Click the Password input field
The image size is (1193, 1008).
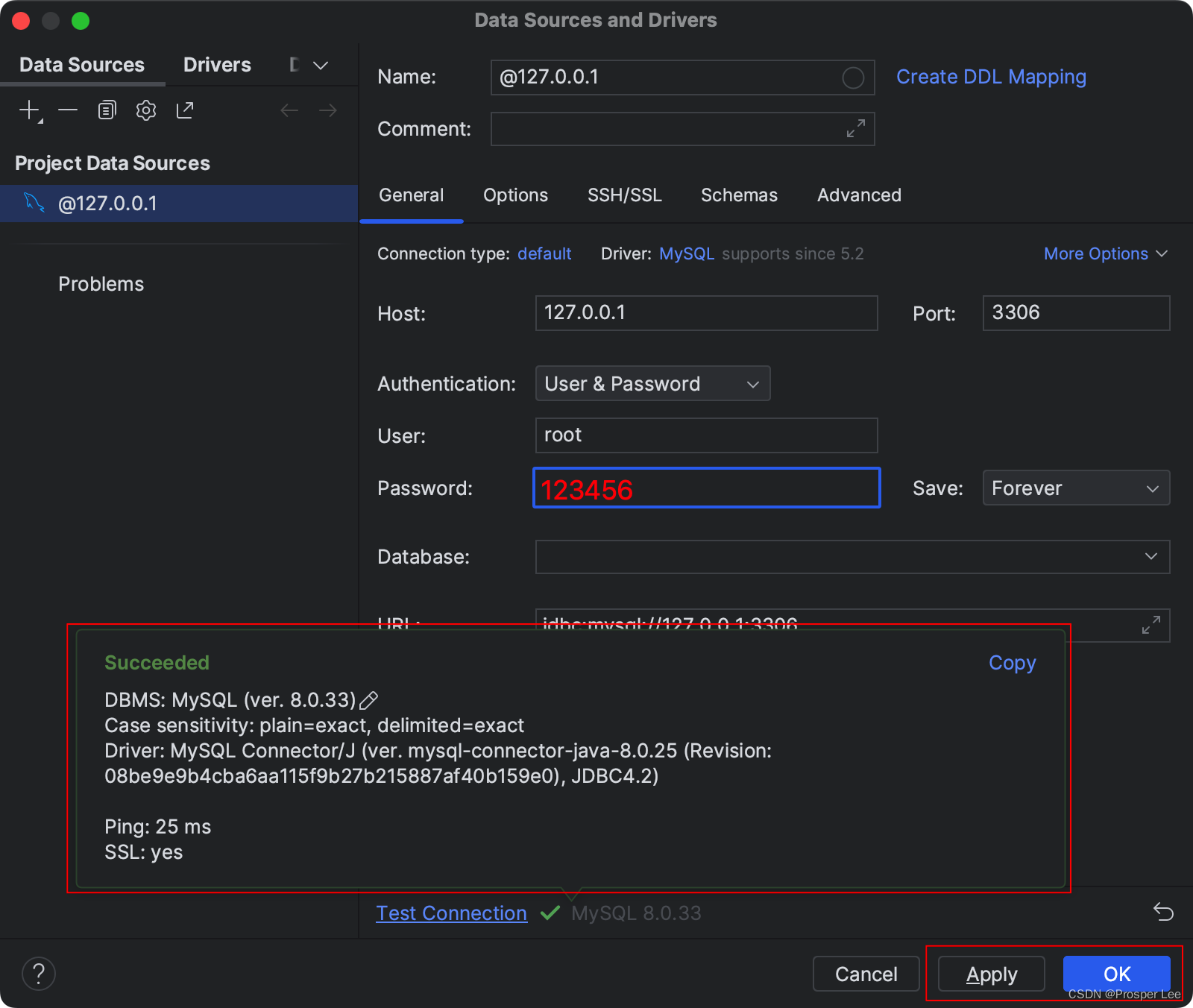pos(706,488)
